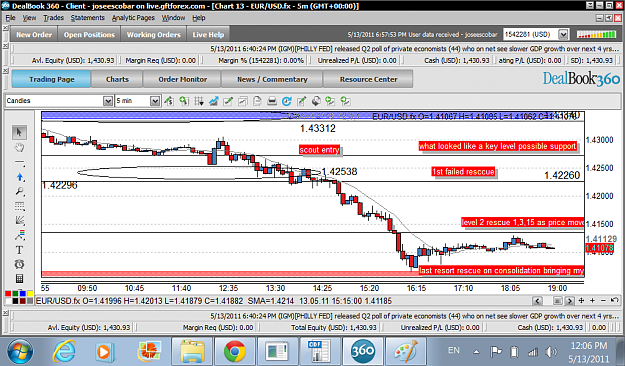Click the trade from chart dollar icon
625x366 pixels.
click(169, 101)
